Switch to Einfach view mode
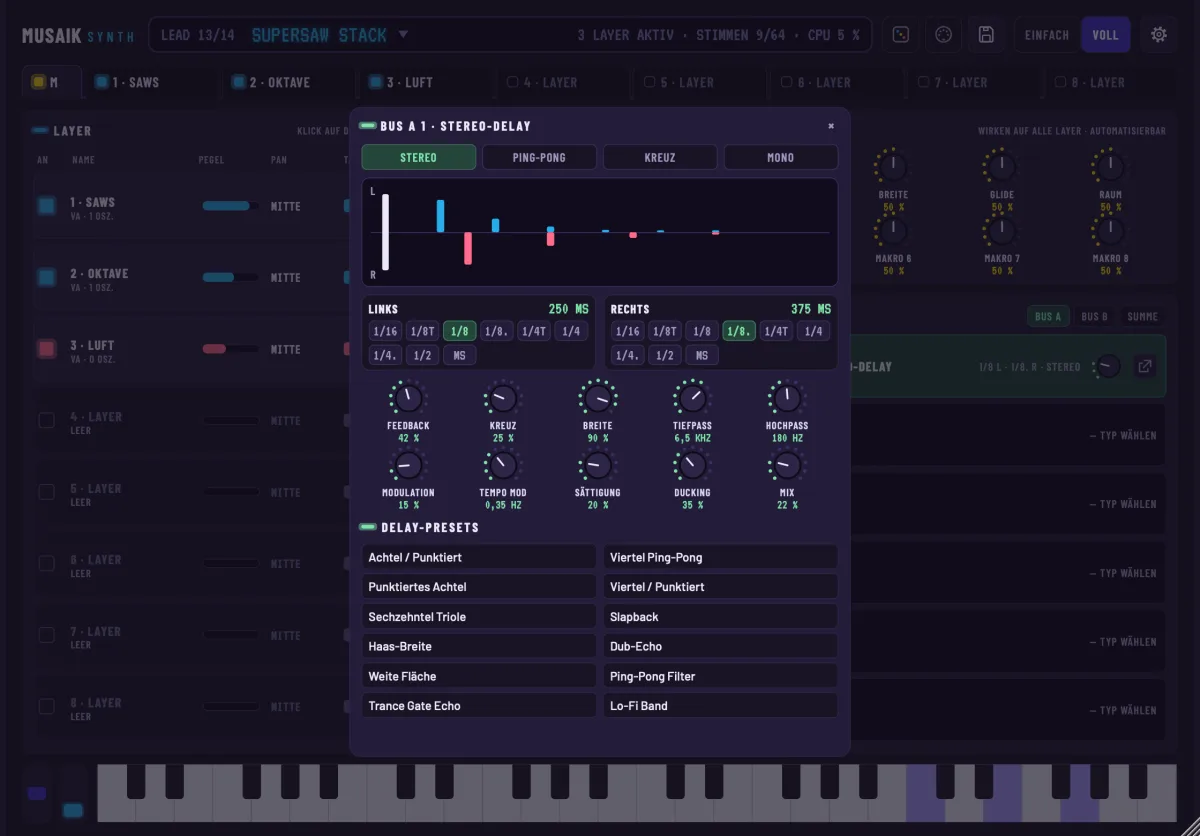The height and width of the screenshot is (836, 1200). pyautogui.click(x=1047, y=35)
